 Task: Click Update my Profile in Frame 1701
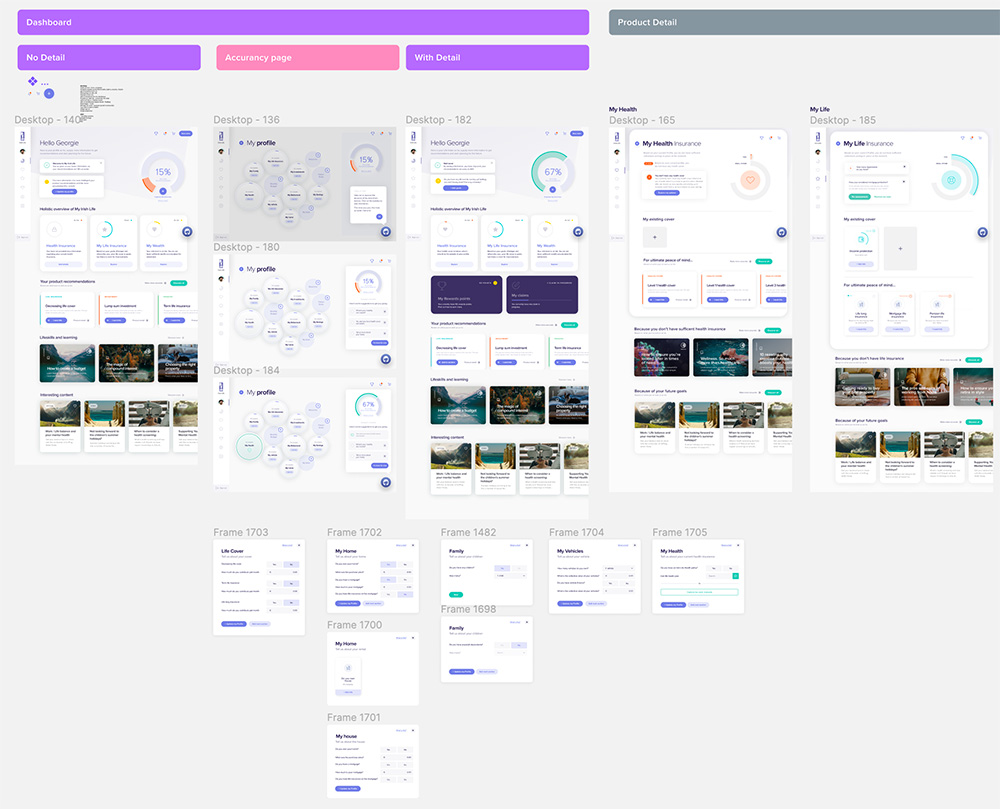click(x=349, y=788)
